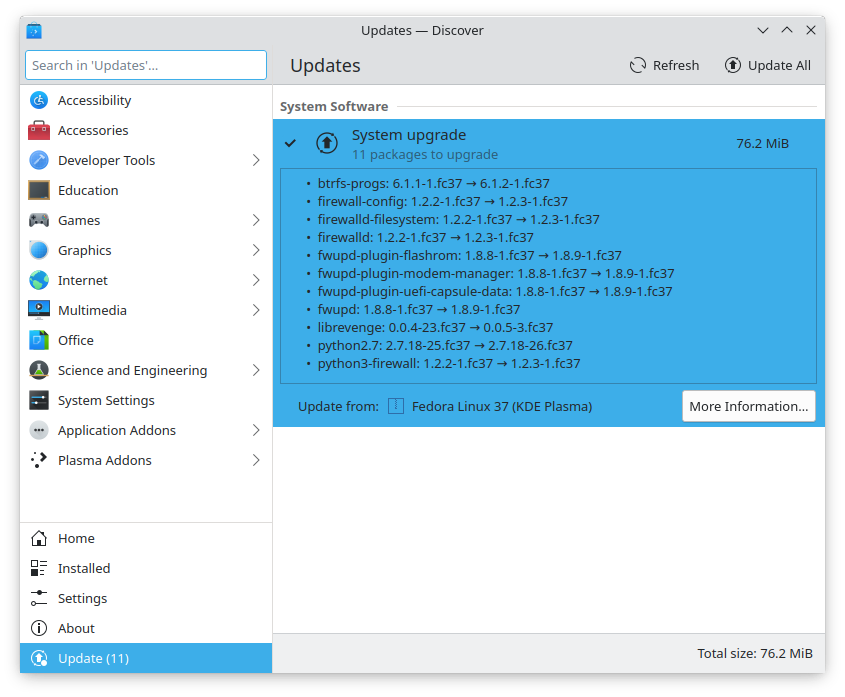Click inside the Search in Updates field
Image resolution: width=845 pixels, height=697 pixels.
(x=145, y=64)
